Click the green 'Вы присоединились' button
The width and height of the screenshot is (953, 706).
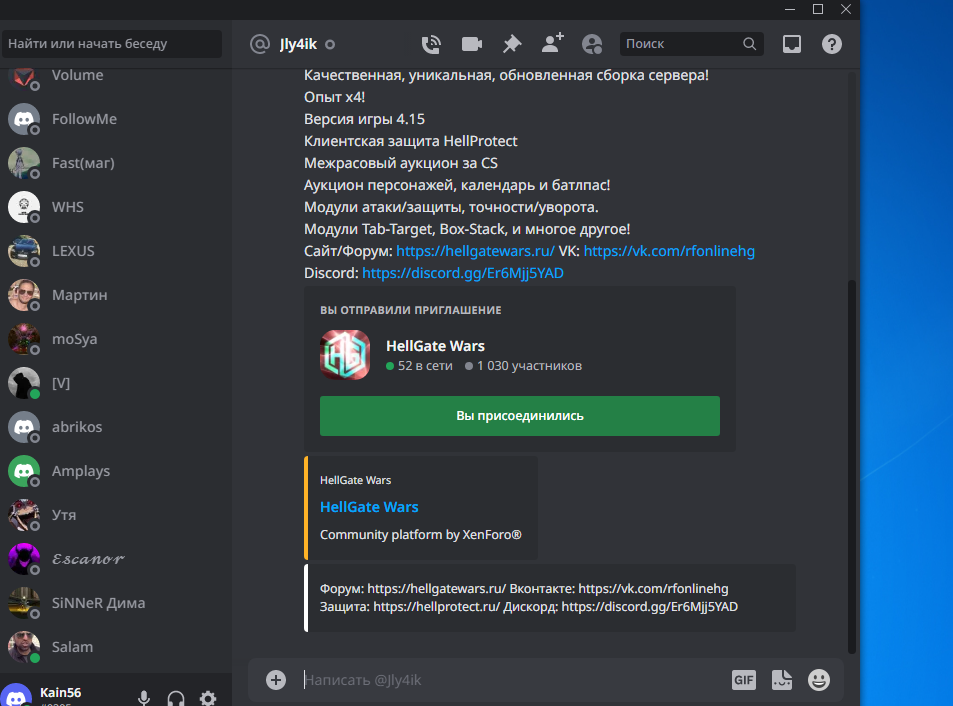(x=520, y=416)
